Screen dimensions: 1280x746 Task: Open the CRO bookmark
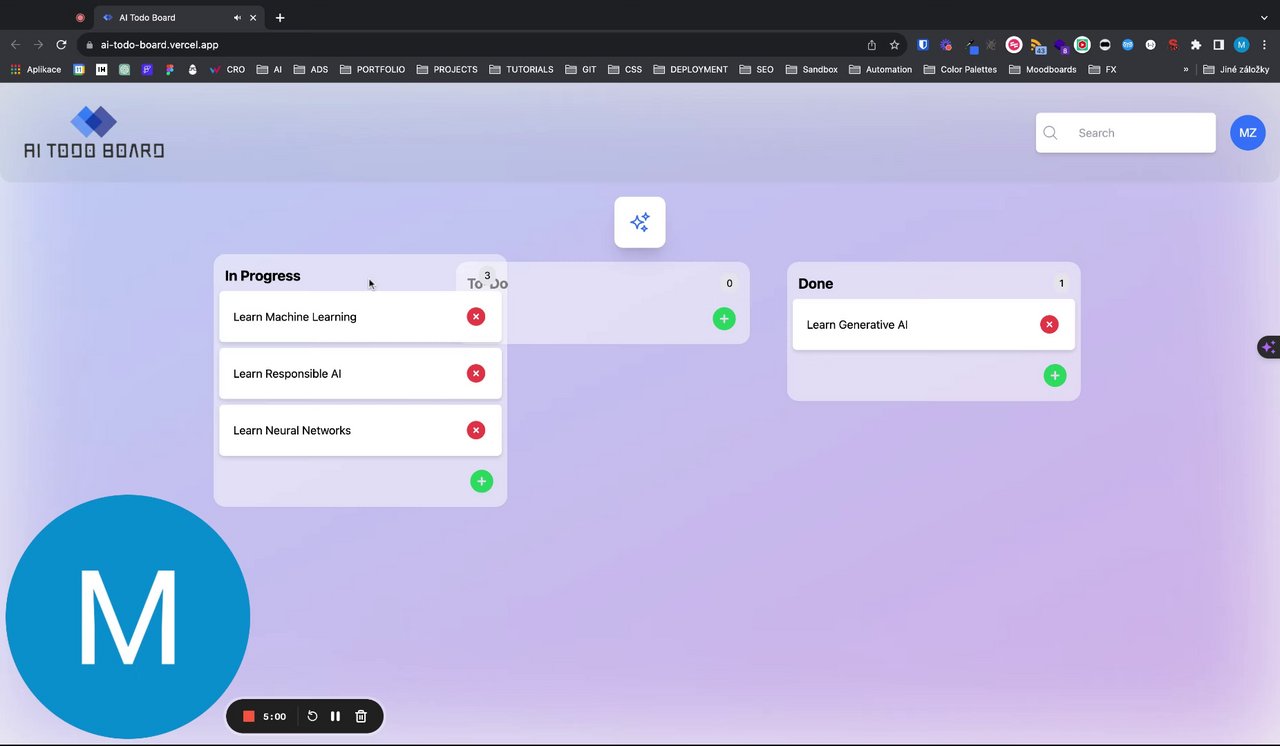(227, 70)
